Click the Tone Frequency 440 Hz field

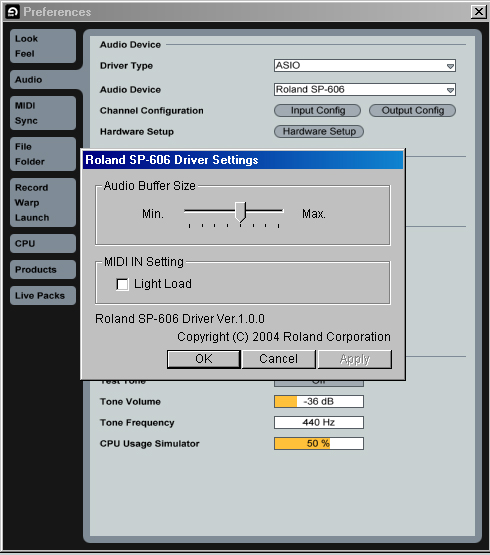tap(319, 423)
